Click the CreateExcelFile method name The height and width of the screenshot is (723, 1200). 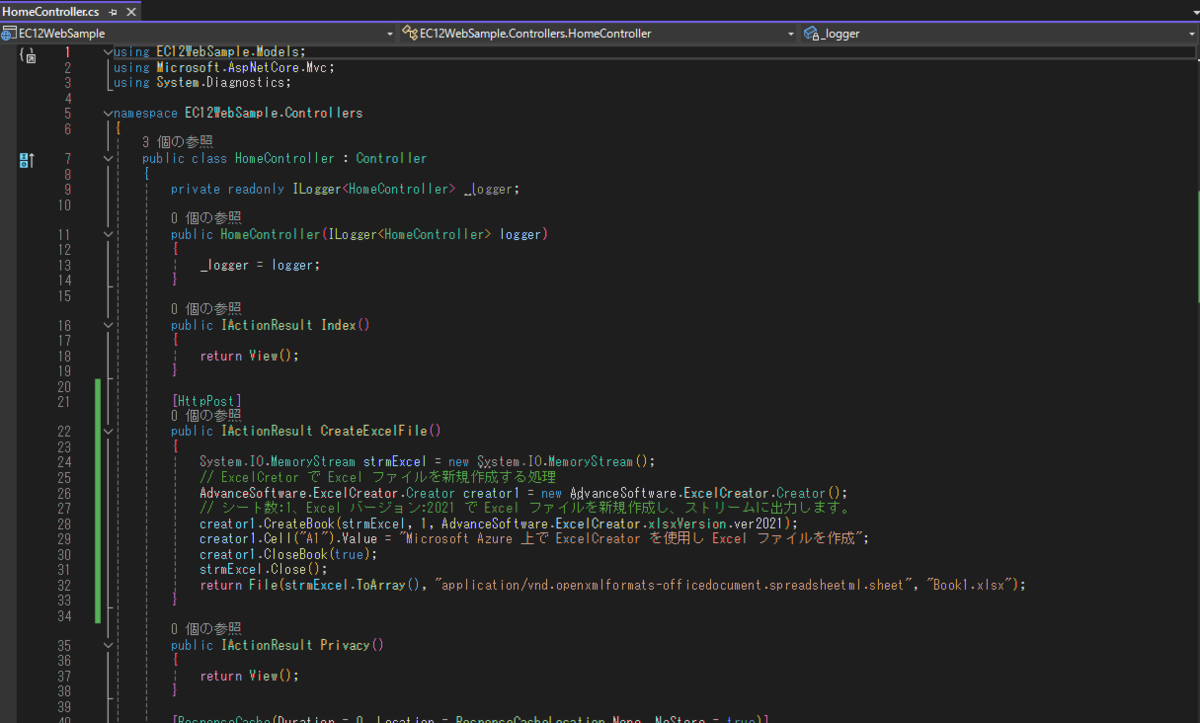click(373, 431)
